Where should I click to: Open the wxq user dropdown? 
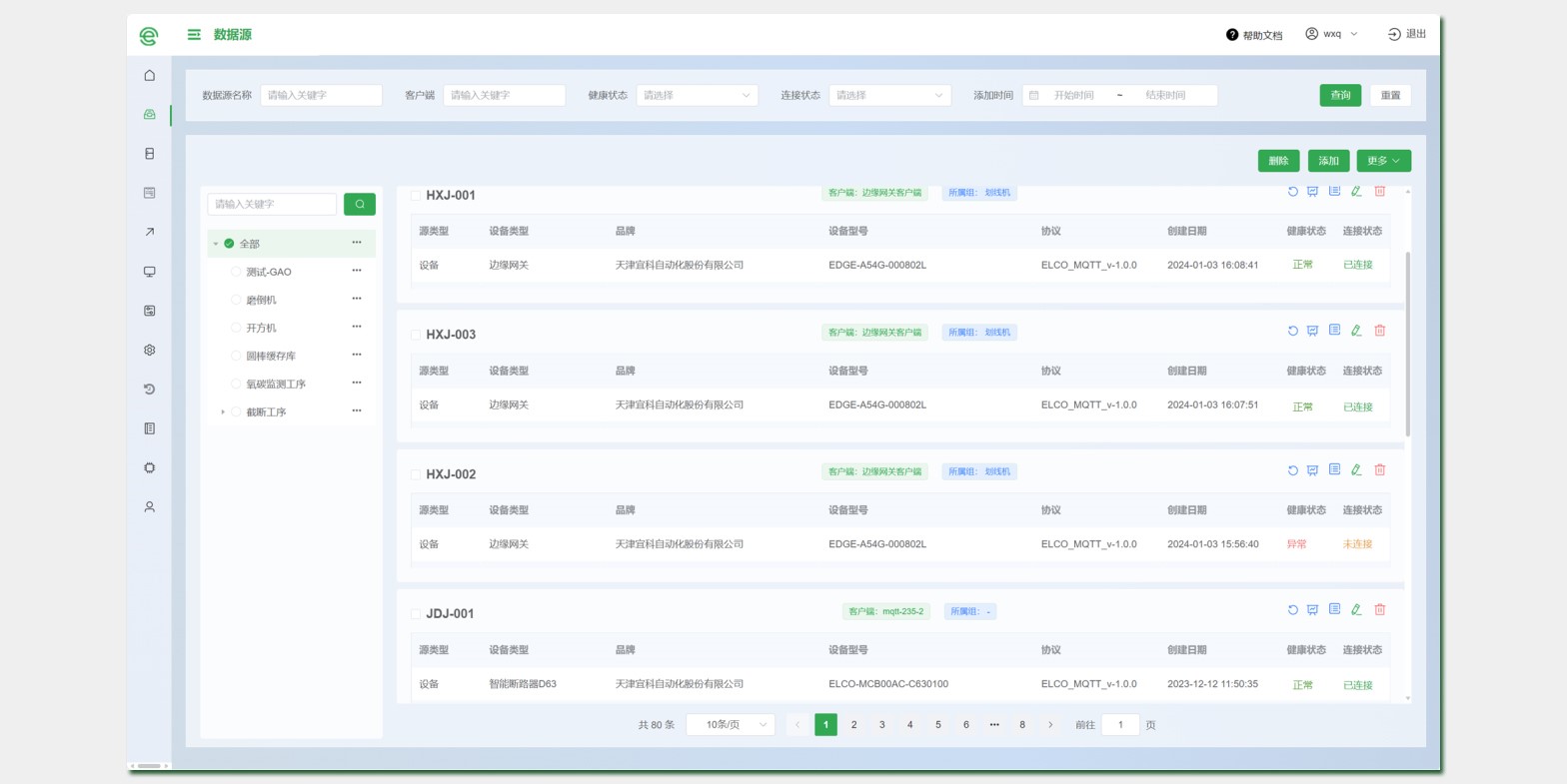point(1332,34)
